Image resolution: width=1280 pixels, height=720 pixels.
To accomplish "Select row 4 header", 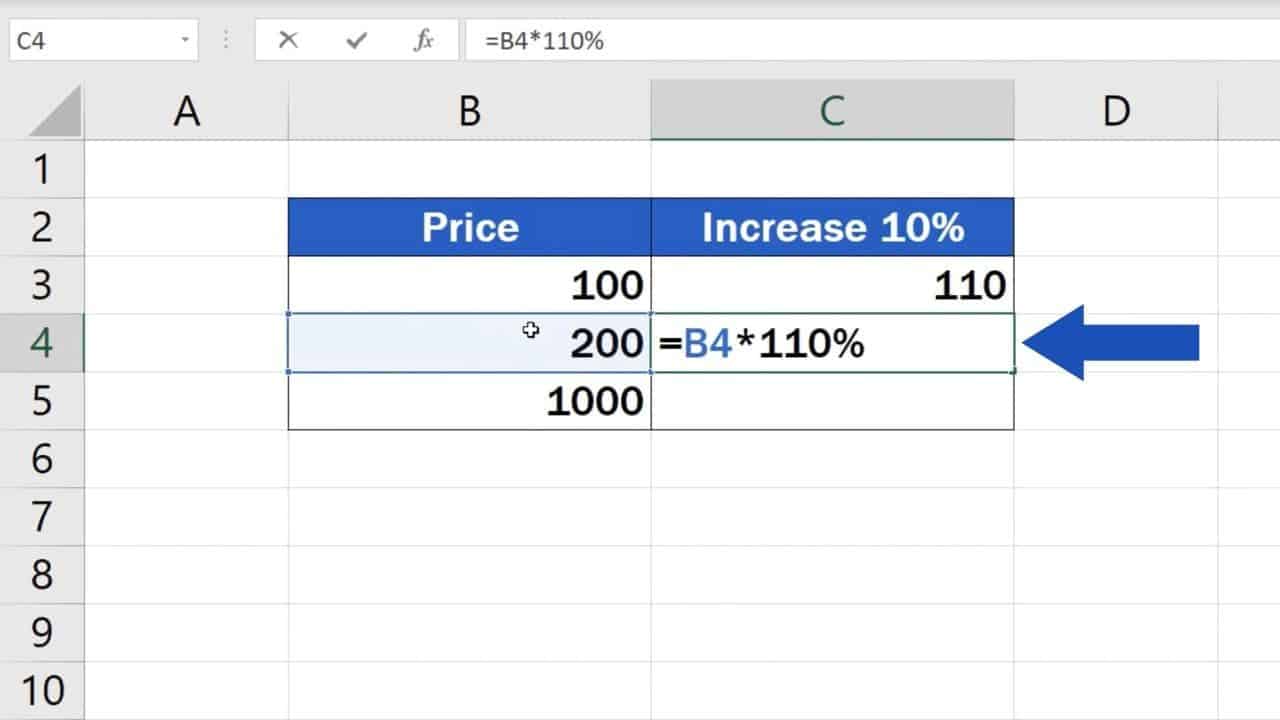I will tap(42, 343).
